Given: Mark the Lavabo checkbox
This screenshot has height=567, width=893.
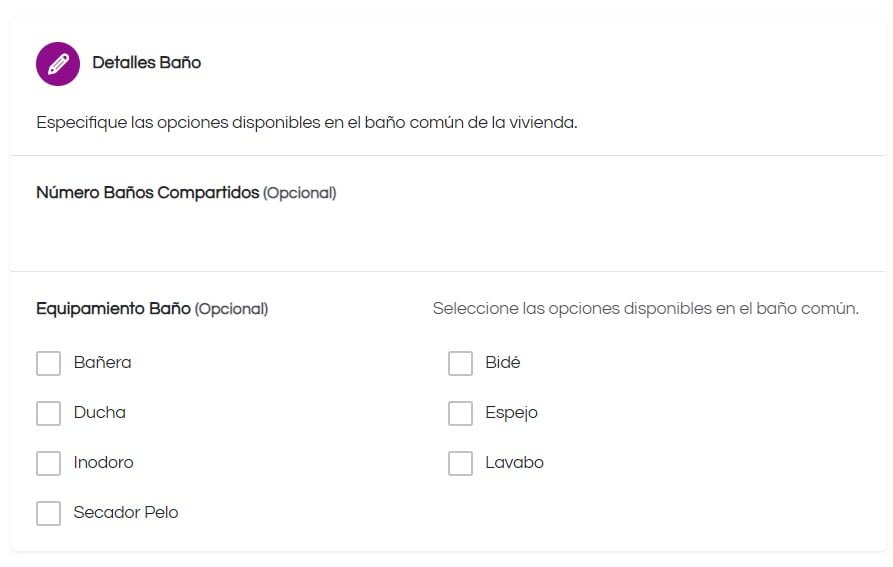Looking at the screenshot, I should (460, 463).
